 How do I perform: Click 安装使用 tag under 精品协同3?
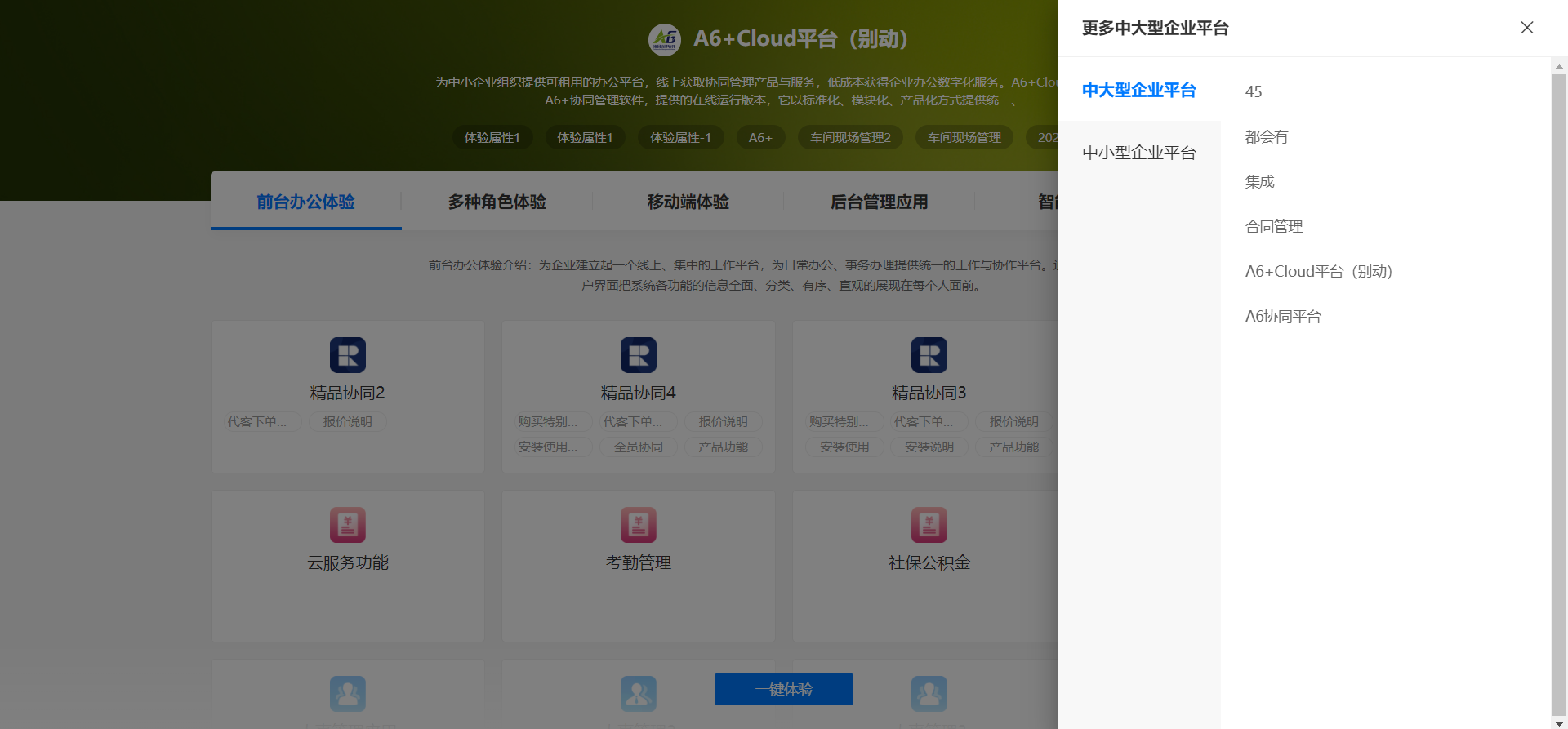[x=844, y=447]
